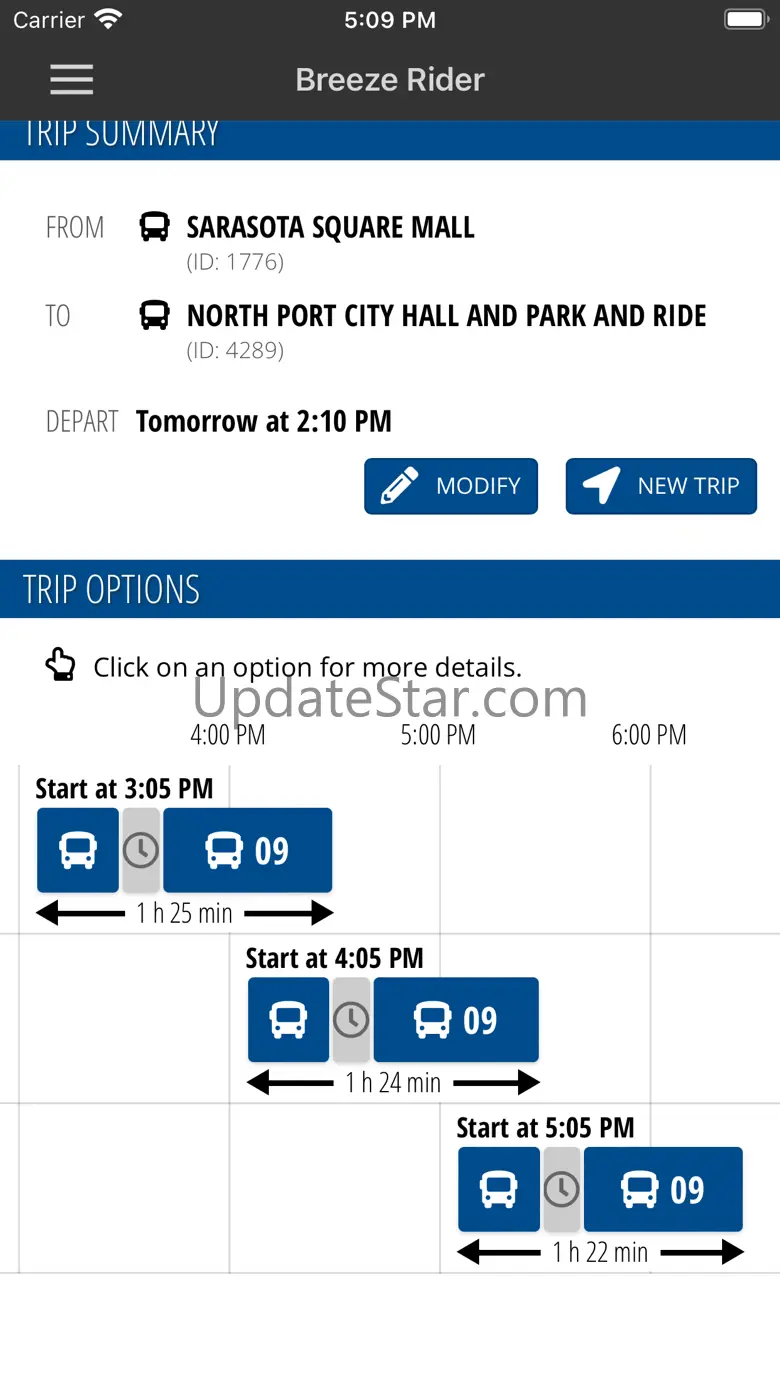
Task: Click the clock wait icon in 3:05 PM trip
Action: [141, 851]
